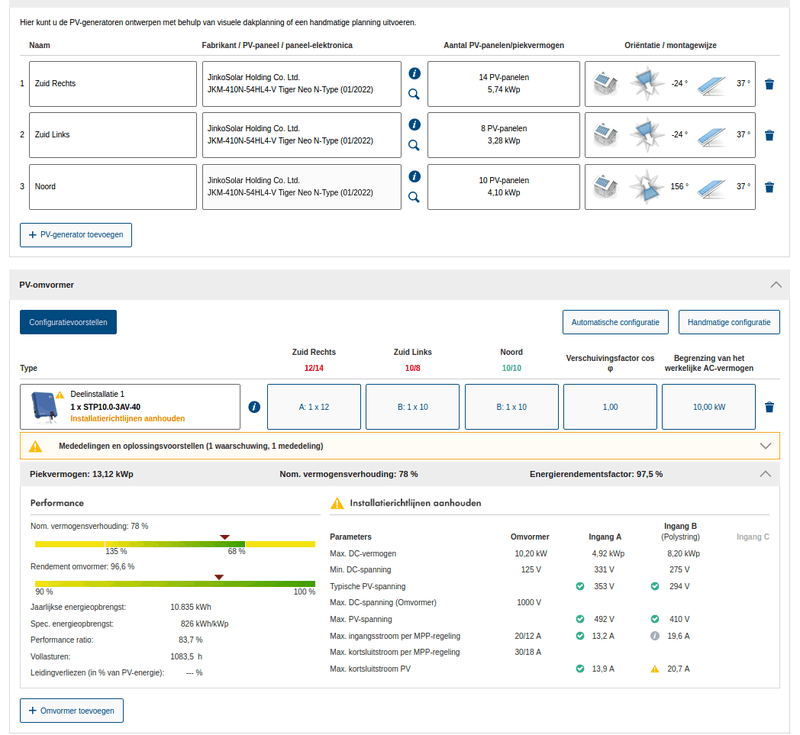
Task: Delete the Noord PV-generator row
Action: (769, 187)
